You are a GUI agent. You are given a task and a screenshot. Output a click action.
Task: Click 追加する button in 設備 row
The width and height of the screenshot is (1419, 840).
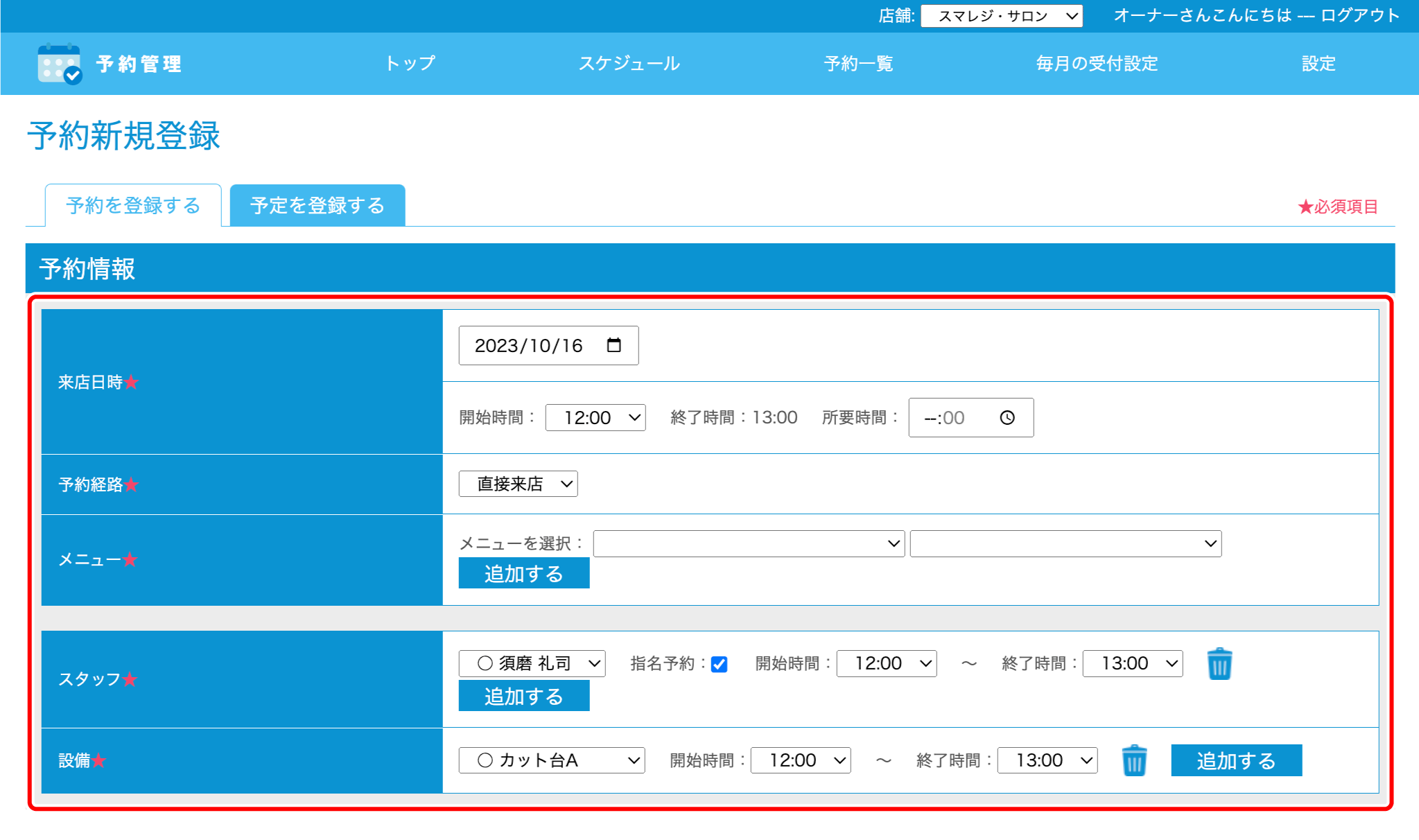pos(1237,760)
